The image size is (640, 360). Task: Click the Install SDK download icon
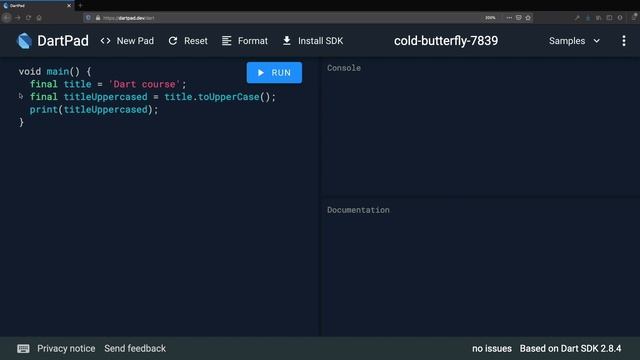tap(287, 41)
